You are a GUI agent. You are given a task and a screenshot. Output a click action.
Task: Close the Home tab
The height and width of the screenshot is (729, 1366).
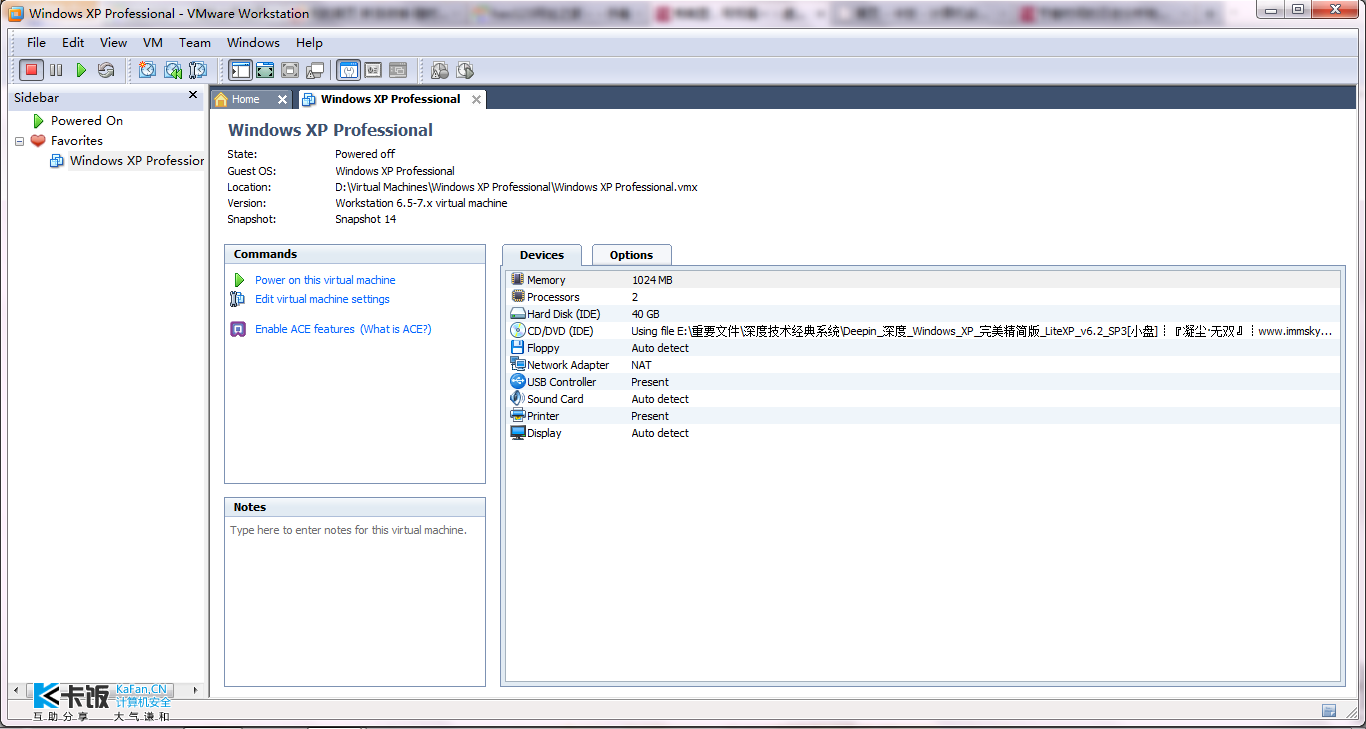pos(282,99)
